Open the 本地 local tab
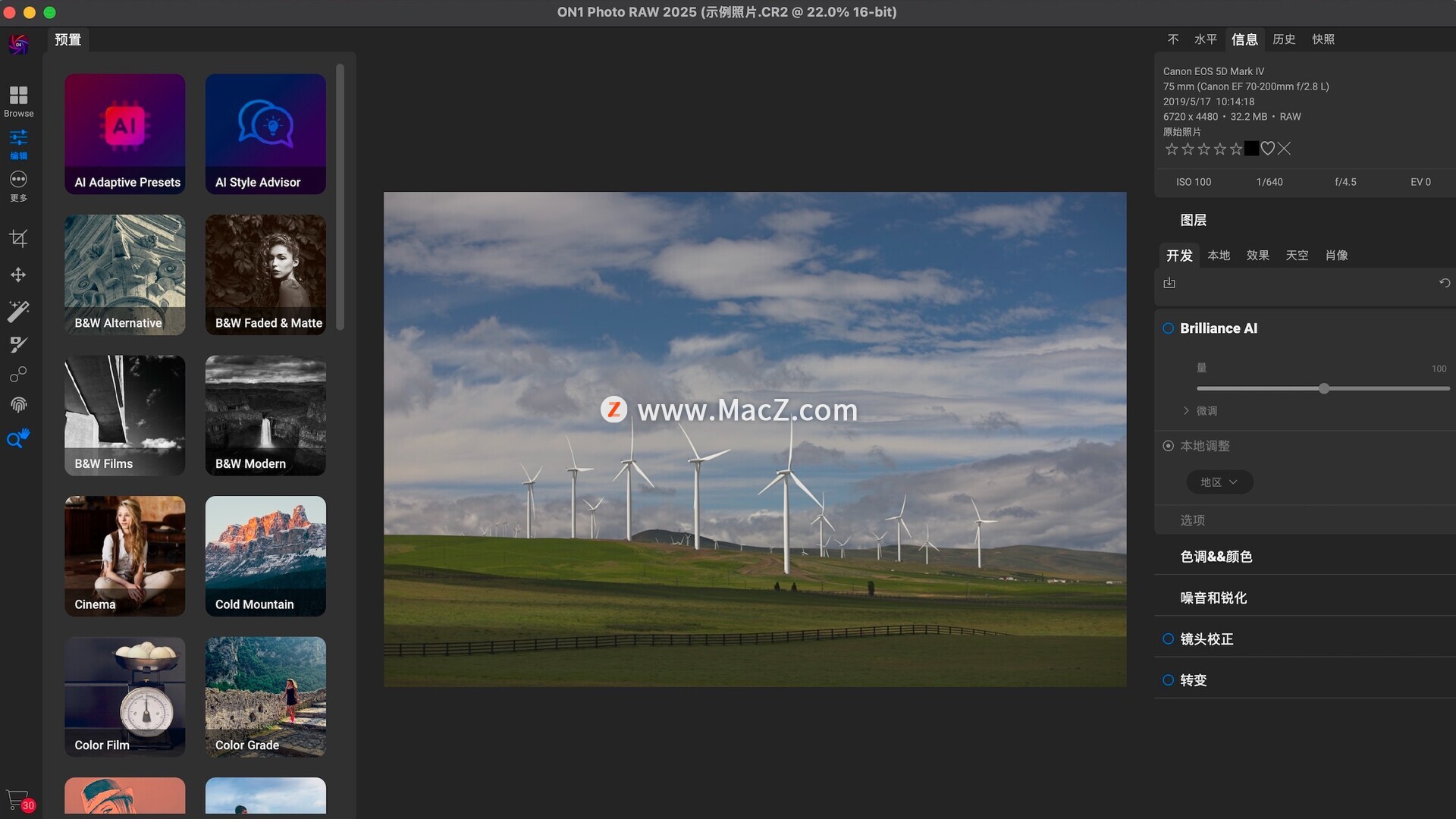1456x819 pixels. click(x=1219, y=256)
